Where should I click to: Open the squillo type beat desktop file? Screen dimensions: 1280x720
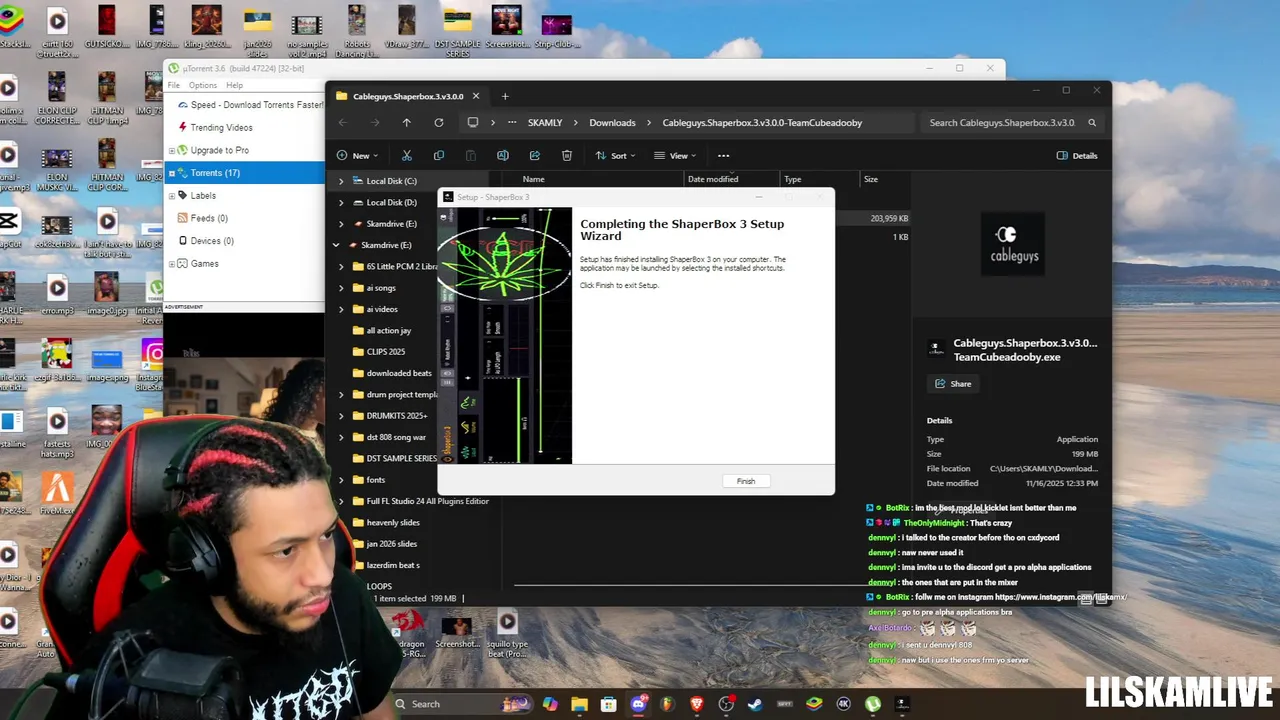507,632
